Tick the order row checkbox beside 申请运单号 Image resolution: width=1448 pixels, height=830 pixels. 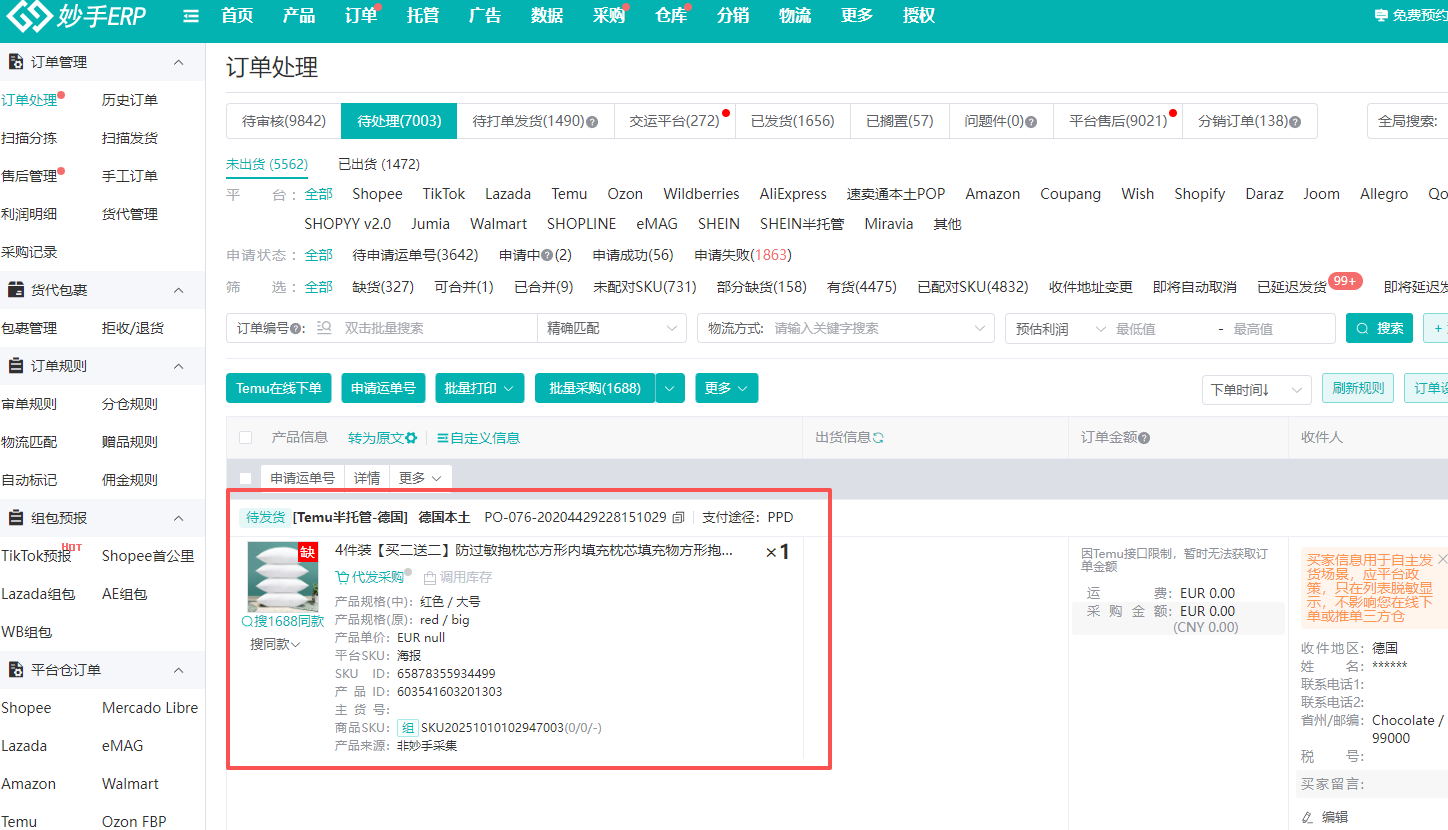(x=246, y=478)
